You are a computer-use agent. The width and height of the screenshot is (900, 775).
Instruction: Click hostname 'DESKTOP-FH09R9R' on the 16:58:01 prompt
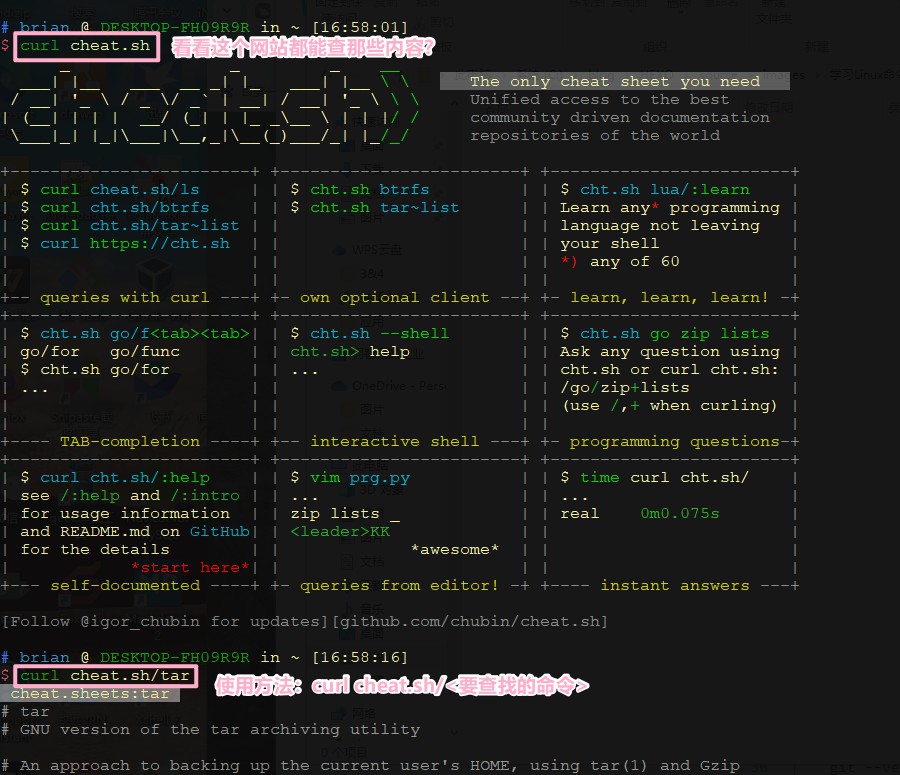(x=174, y=27)
